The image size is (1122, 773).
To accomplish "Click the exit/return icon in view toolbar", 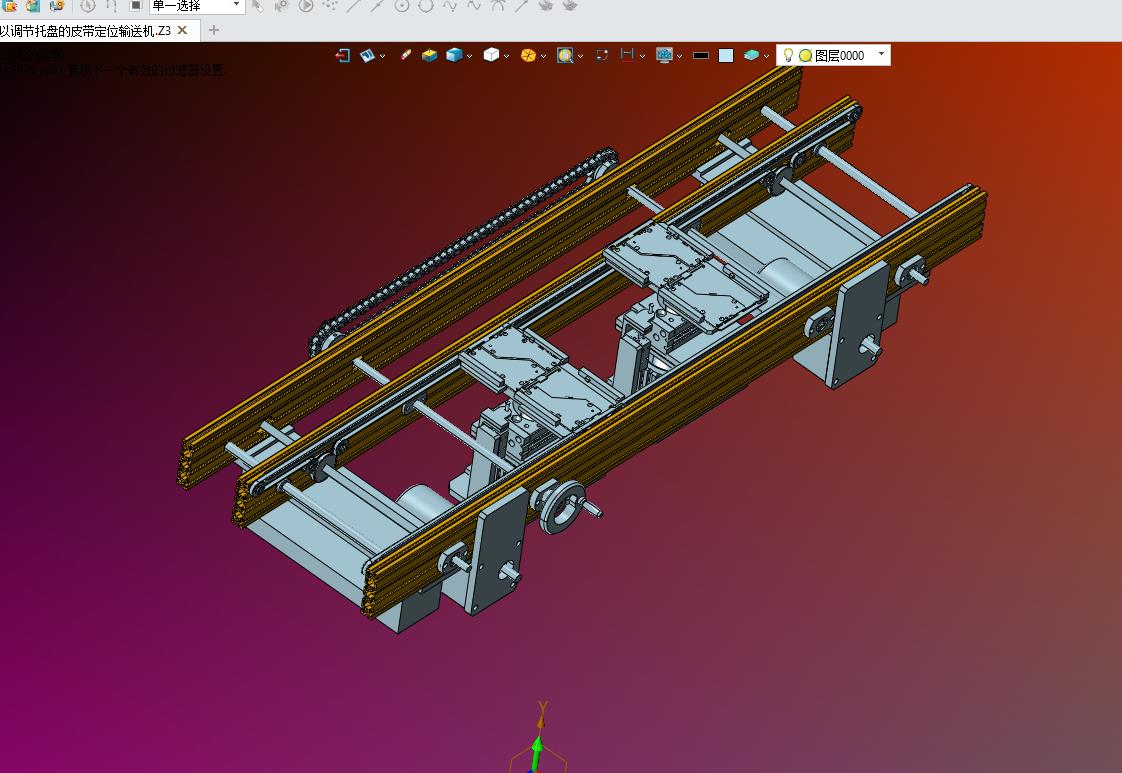I will click(x=343, y=55).
